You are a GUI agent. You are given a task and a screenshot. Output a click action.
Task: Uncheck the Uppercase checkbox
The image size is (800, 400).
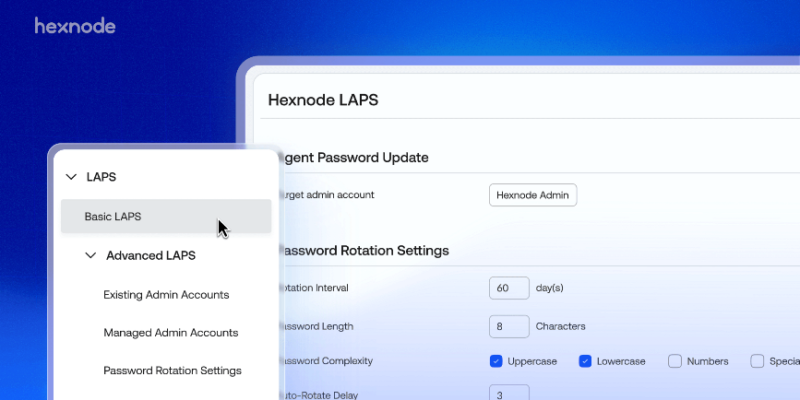coord(496,361)
